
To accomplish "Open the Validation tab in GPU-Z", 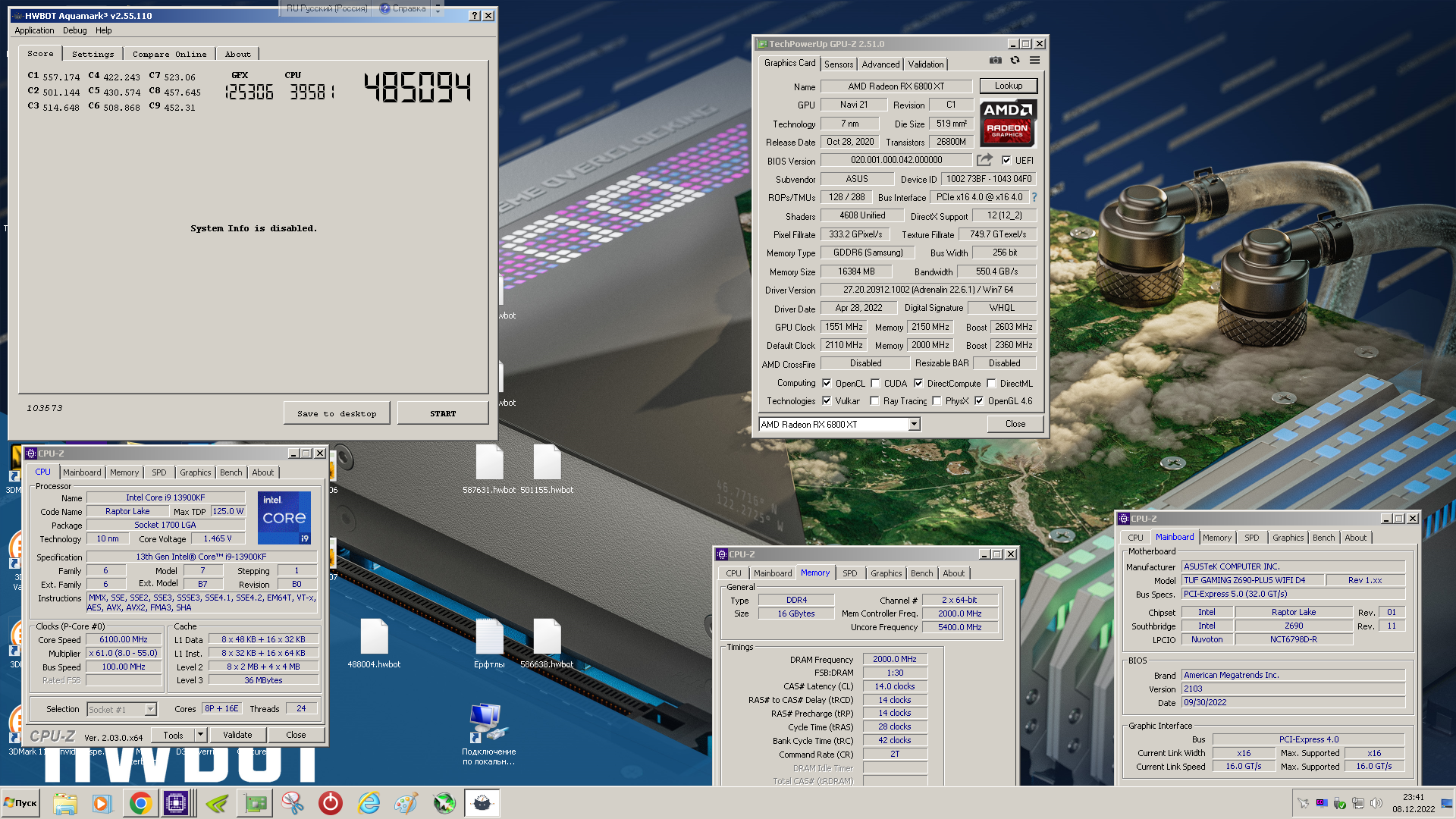I will [x=926, y=64].
